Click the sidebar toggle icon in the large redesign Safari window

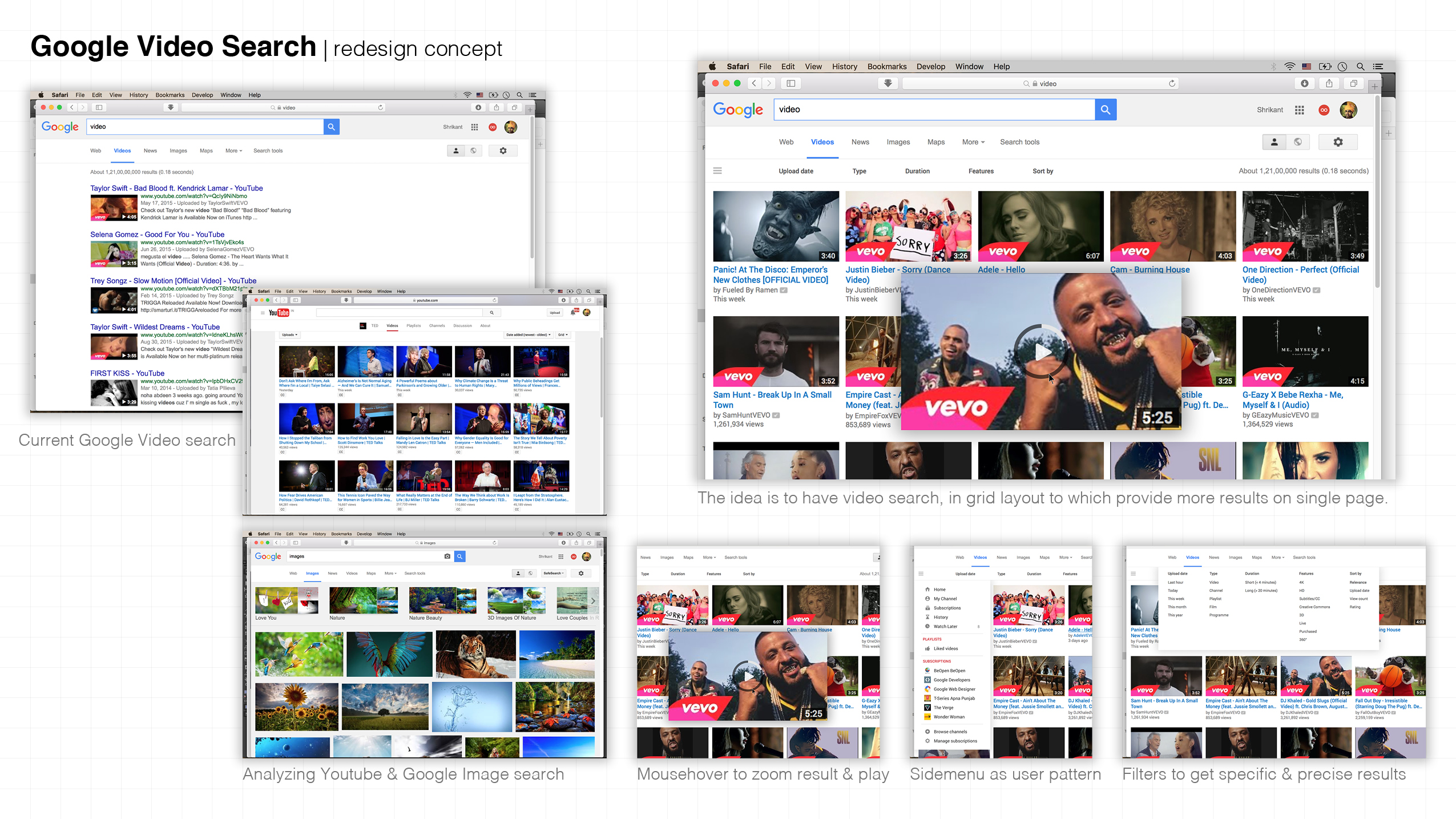[790, 83]
